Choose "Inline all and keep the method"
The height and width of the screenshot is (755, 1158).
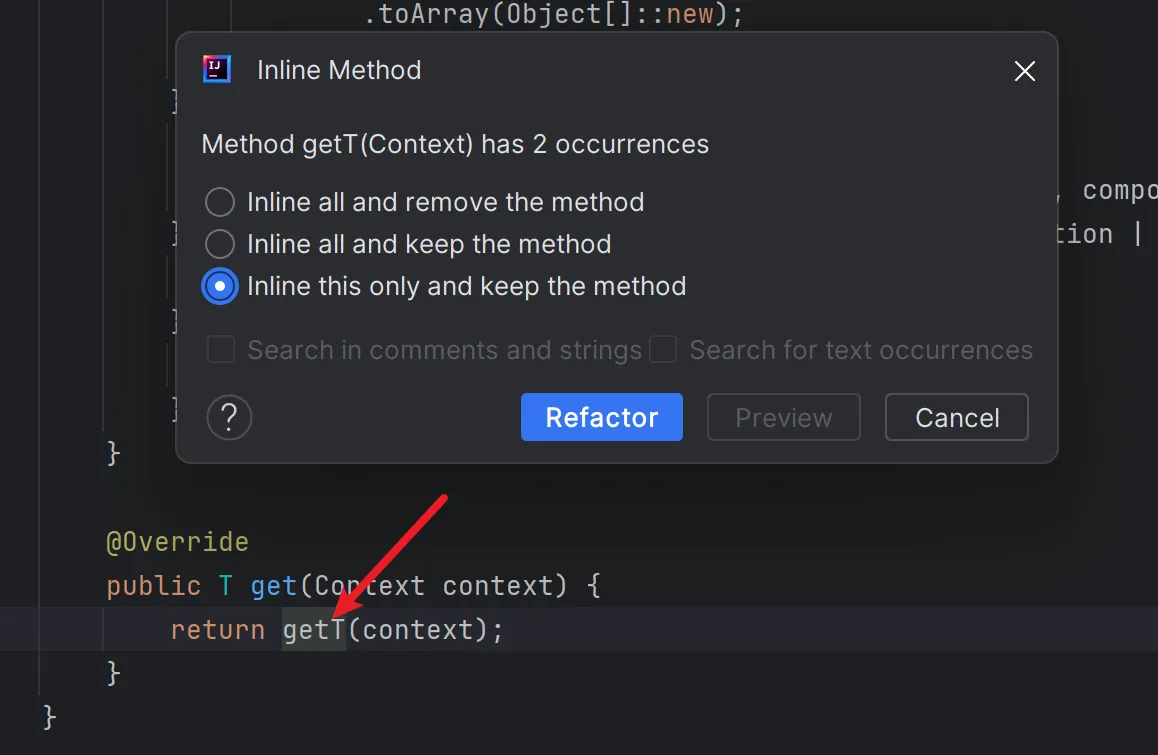tap(220, 244)
